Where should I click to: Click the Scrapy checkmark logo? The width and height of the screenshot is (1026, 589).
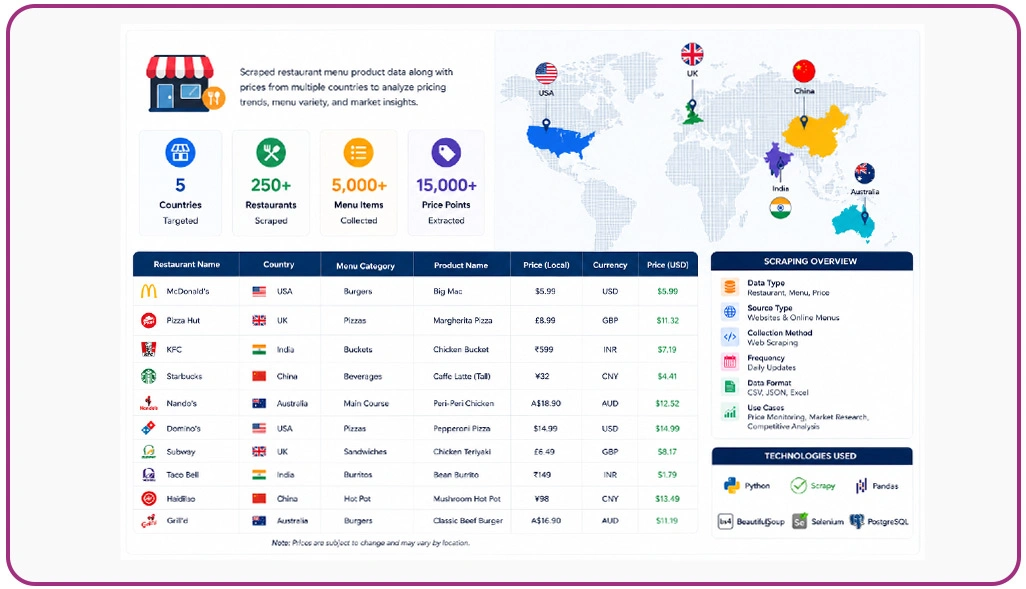pyautogui.click(x=798, y=486)
